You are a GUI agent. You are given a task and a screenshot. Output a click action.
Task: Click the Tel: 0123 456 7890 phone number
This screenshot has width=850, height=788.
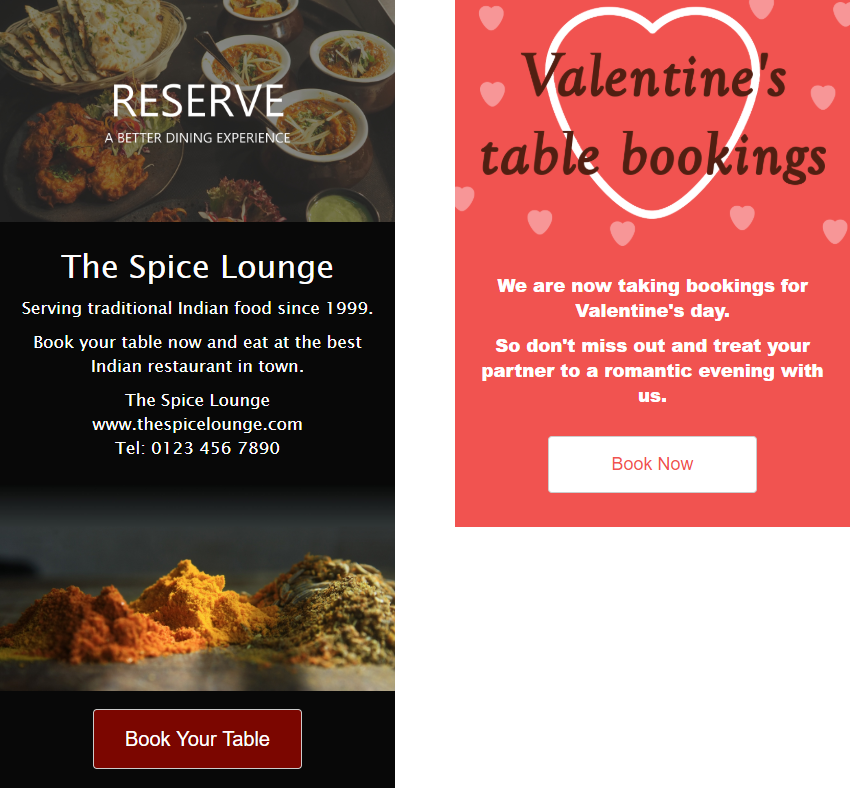point(197,448)
